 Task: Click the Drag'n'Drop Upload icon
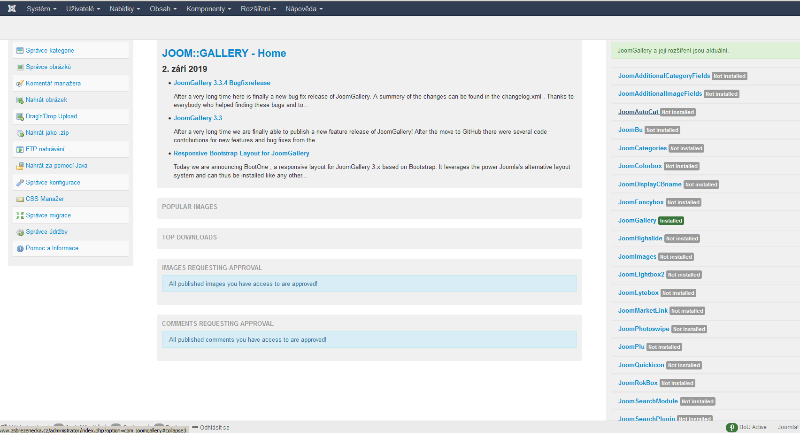click(20, 116)
